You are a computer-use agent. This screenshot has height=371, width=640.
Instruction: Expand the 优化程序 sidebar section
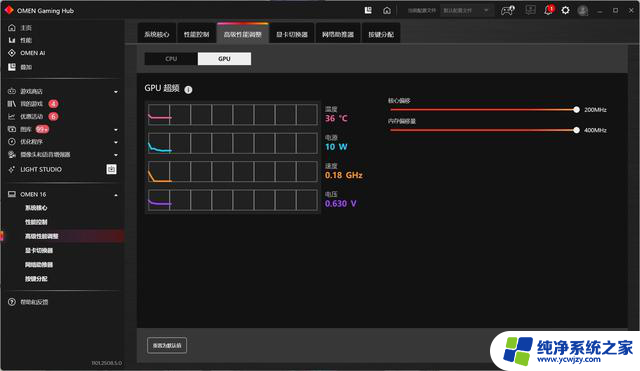[116, 142]
